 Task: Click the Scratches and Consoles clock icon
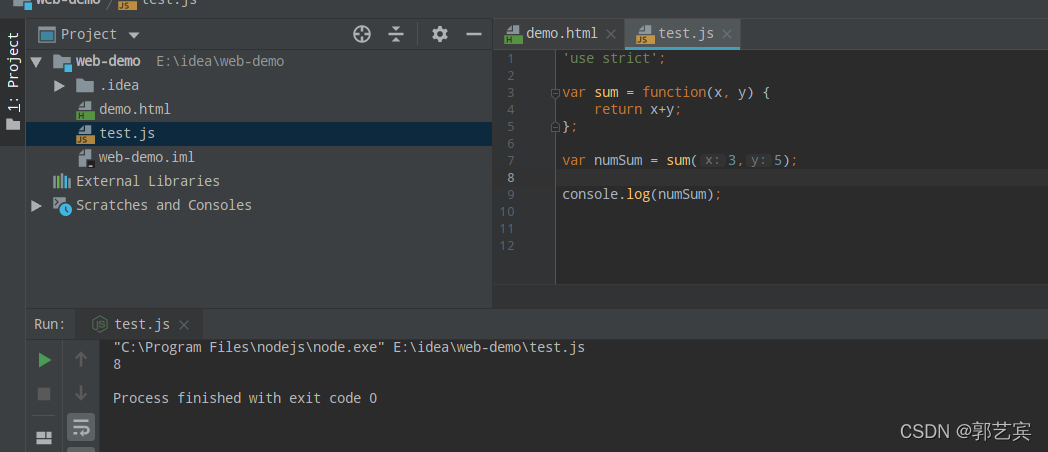pyautogui.click(x=62, y=206)
